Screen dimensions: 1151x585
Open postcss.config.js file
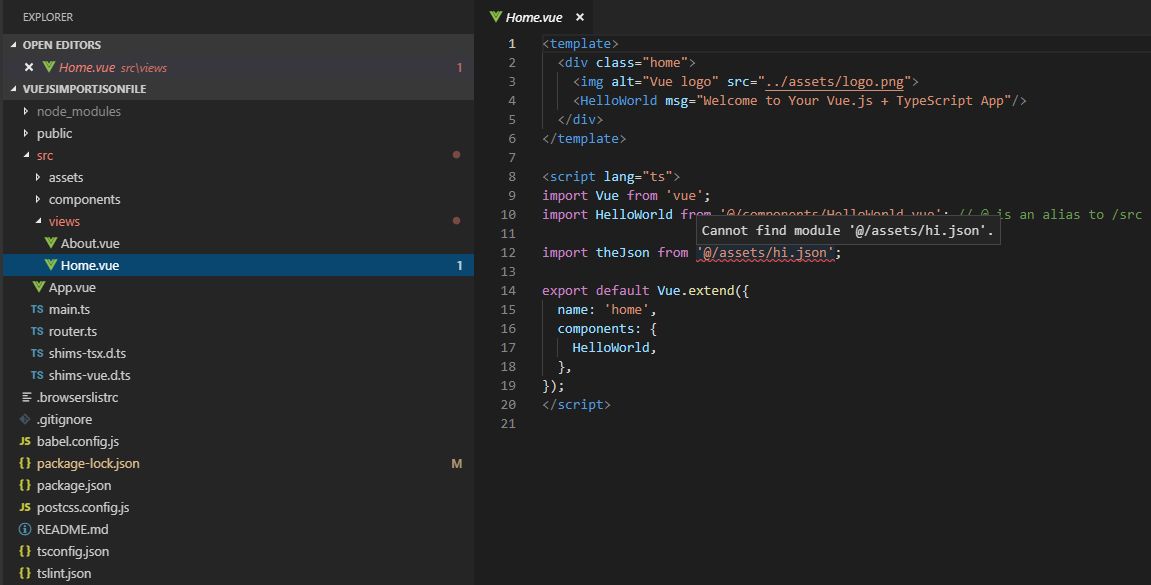(83, 507)
